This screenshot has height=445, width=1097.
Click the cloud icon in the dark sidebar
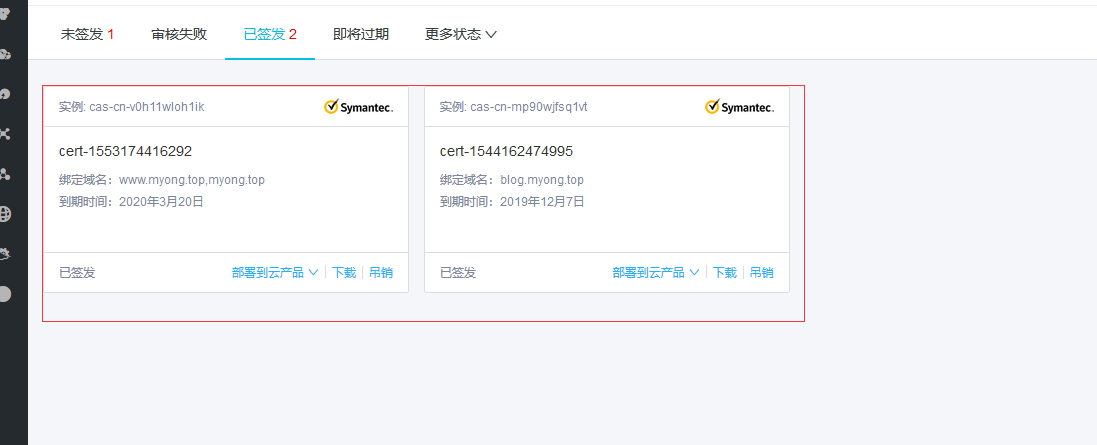coord(5,55)
